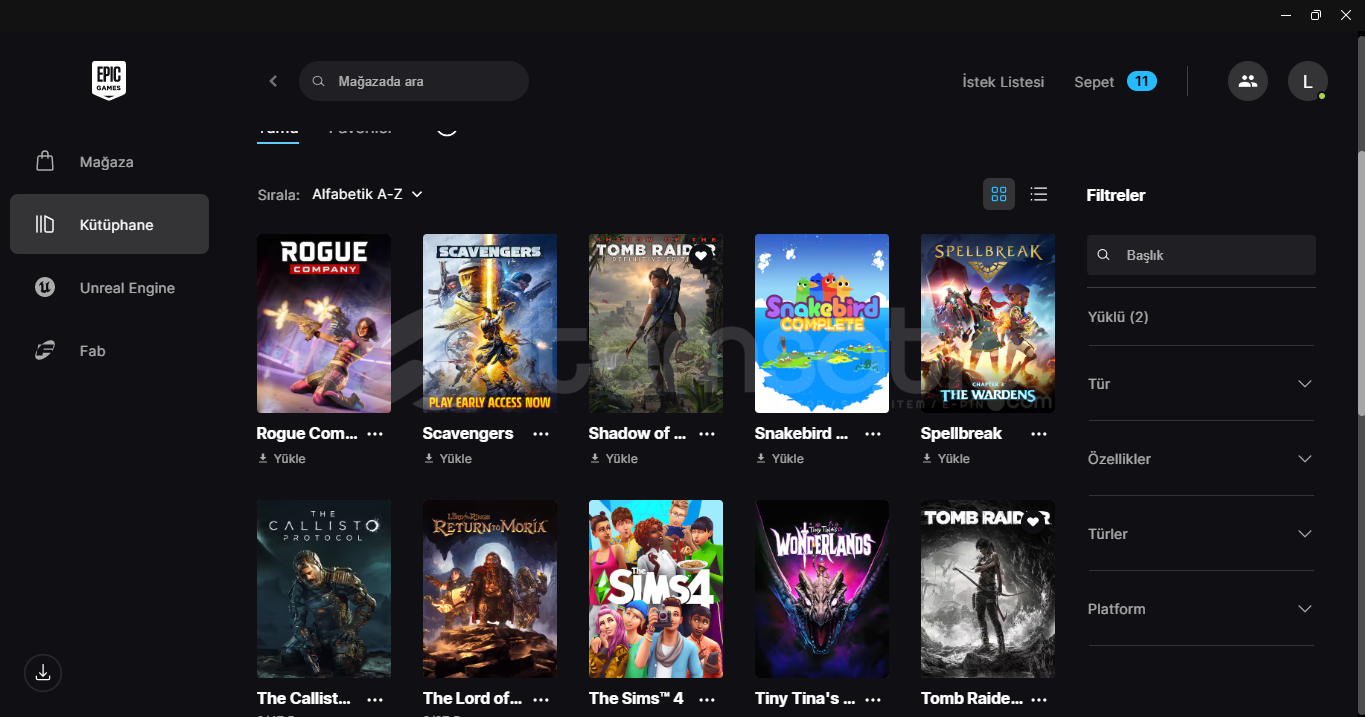Open the Mağaza store section
This screenshot has width=1365, height=717.
[x=109, y=162]
